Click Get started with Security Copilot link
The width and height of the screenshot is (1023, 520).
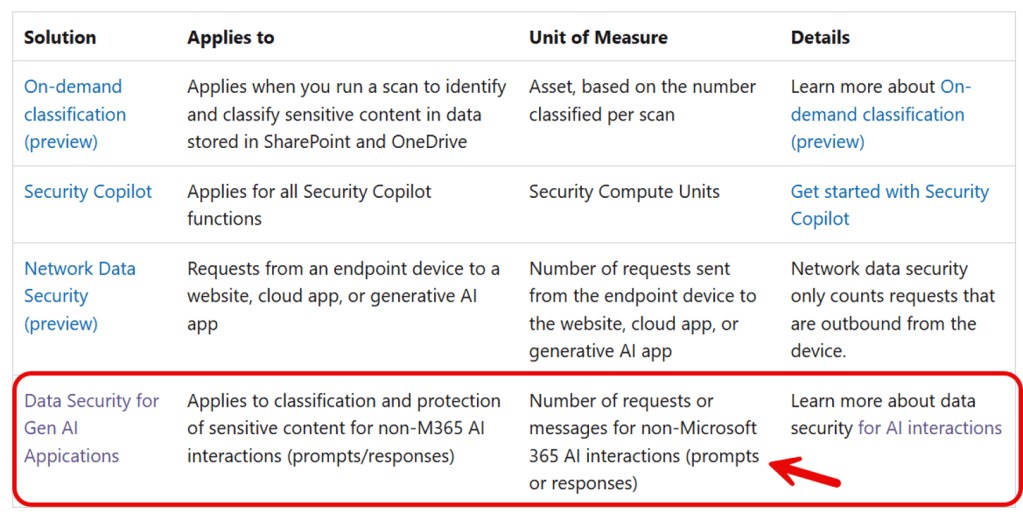click(x=889, y=205)
